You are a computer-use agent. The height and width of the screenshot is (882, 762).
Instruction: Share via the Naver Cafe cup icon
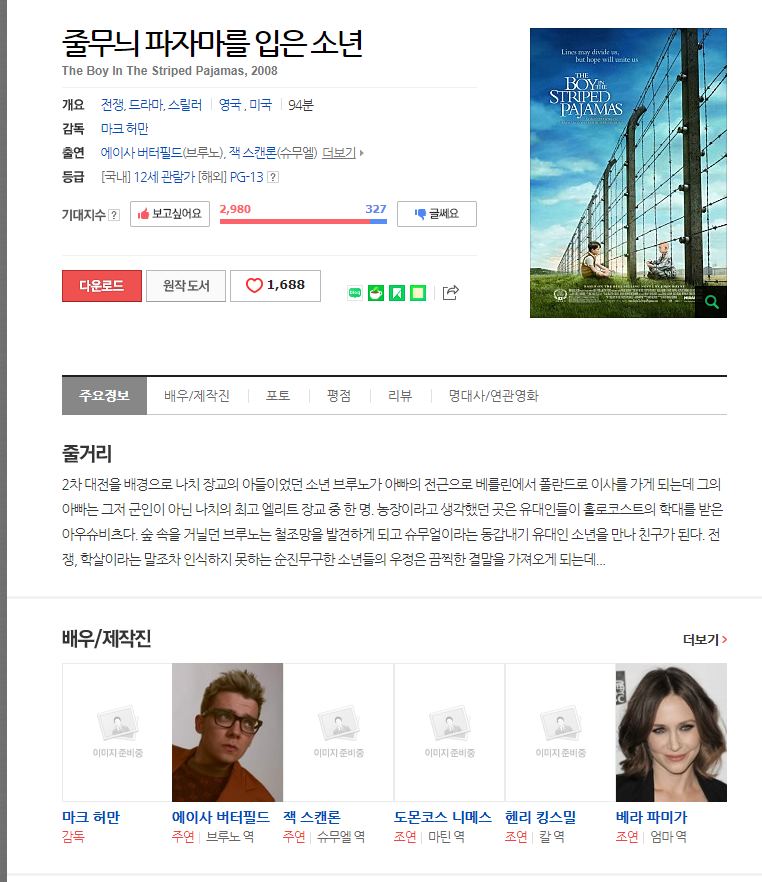(376, 293)
